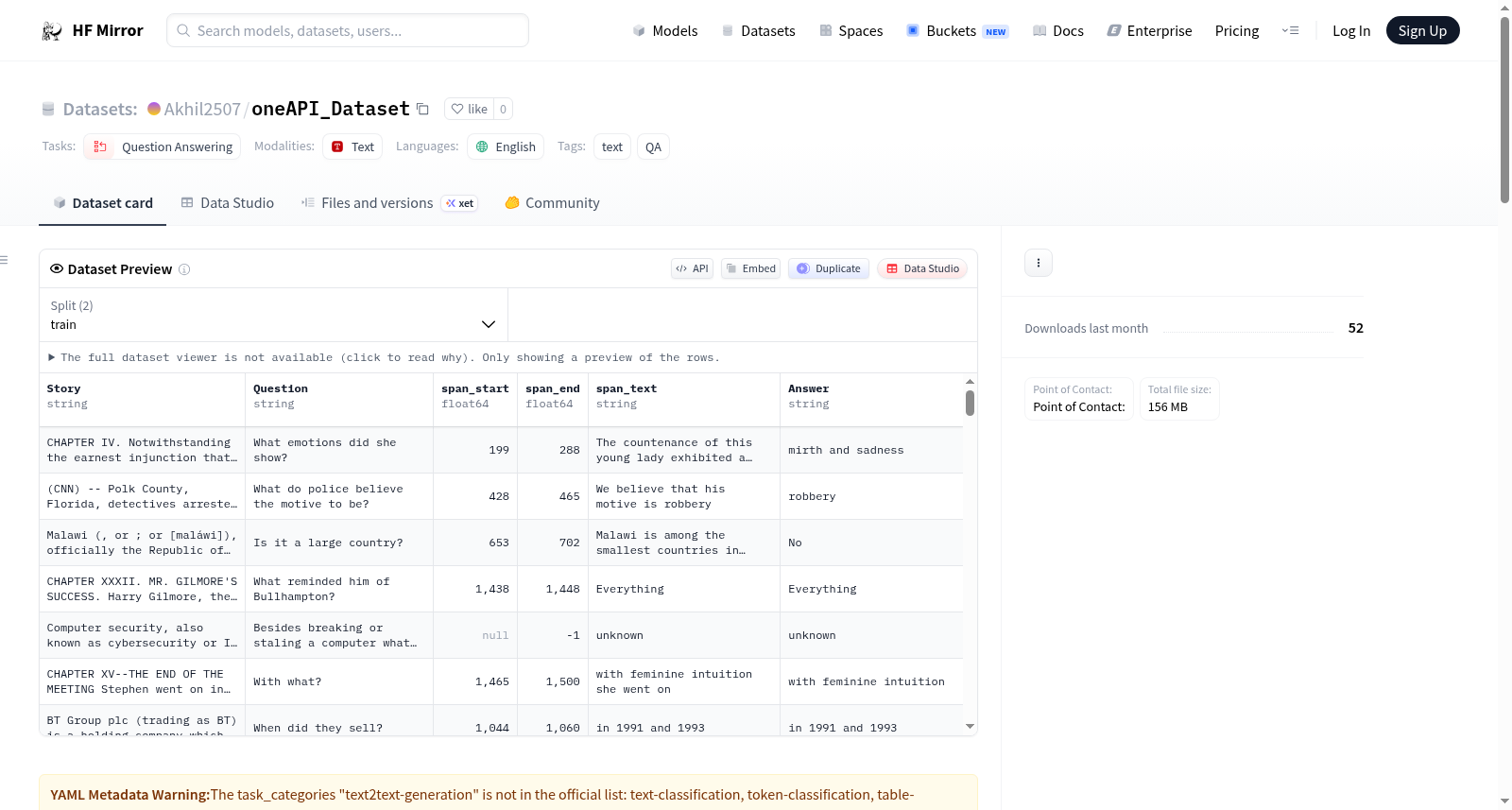Click the '(CNN) -- Polk County' story cell
Viewport: 1512px width, 810px height.
[142, 497]
